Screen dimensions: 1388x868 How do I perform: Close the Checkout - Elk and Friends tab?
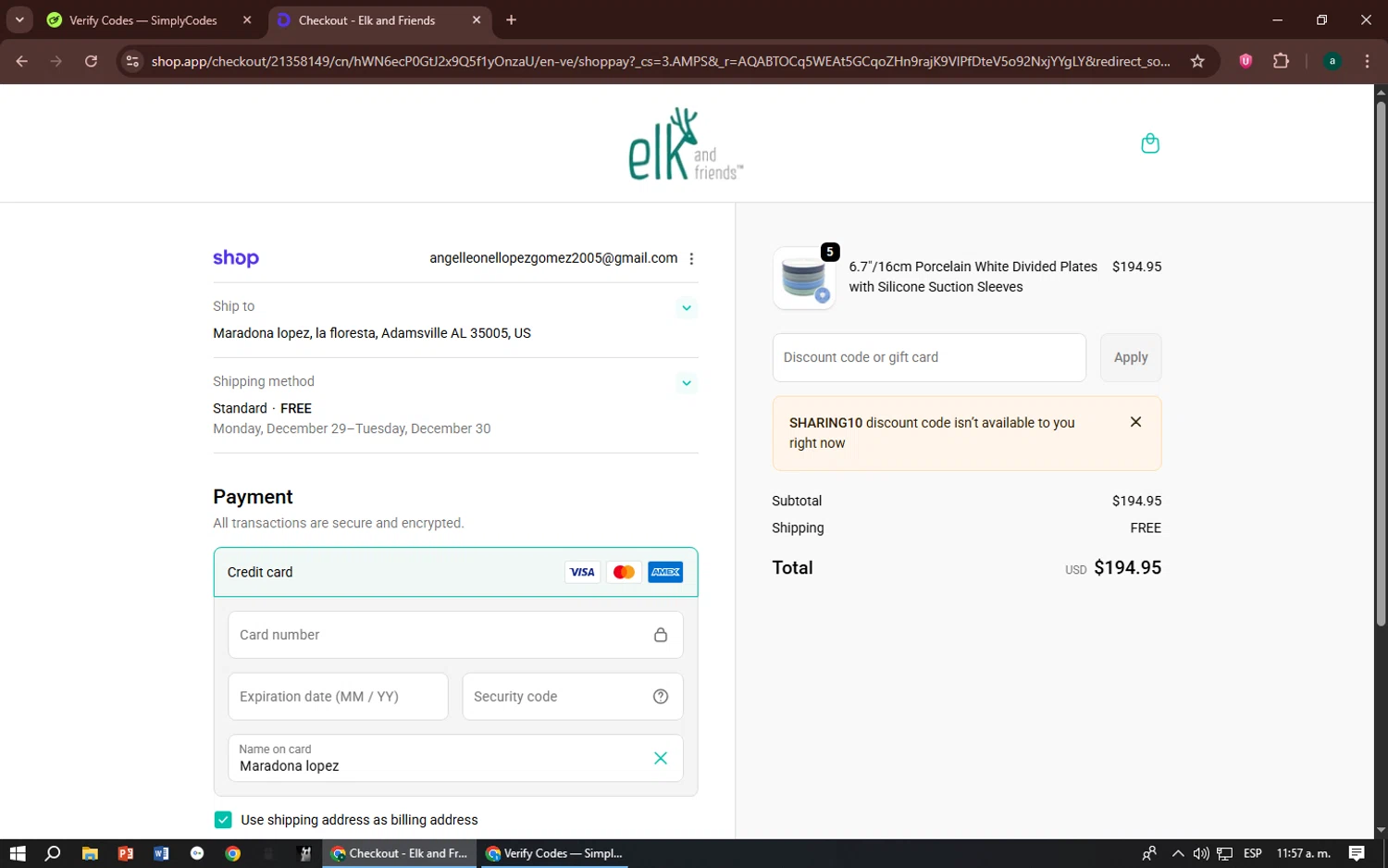(477, 19)
